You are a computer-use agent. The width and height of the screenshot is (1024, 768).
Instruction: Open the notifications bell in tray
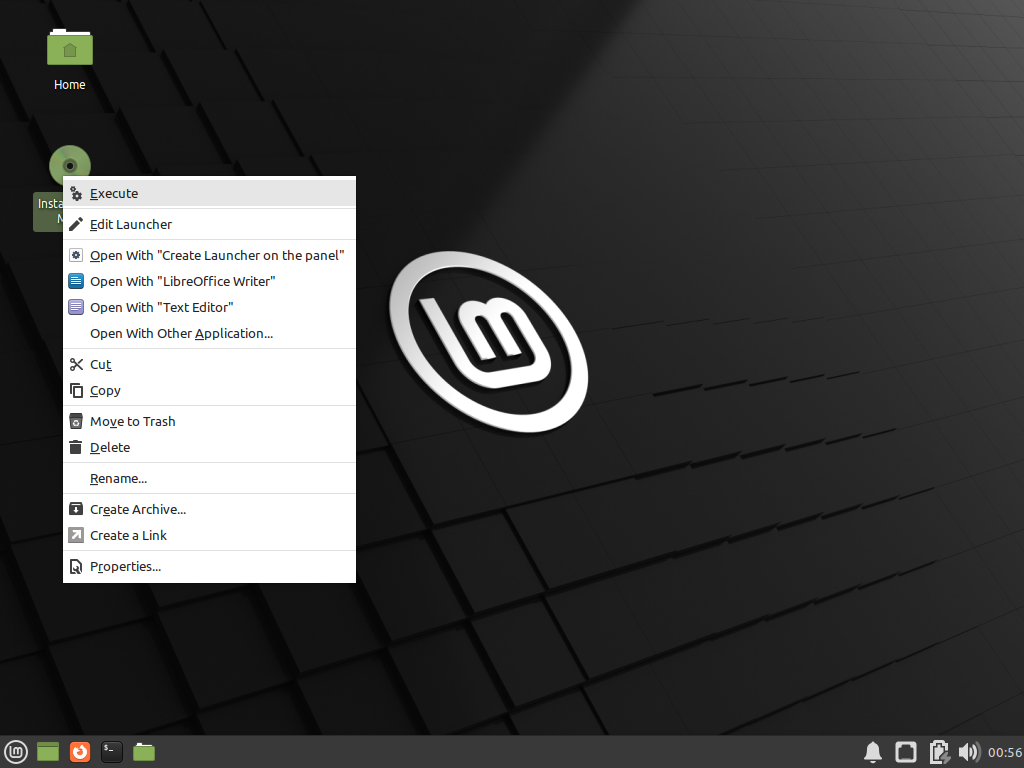tap(873, 752)
